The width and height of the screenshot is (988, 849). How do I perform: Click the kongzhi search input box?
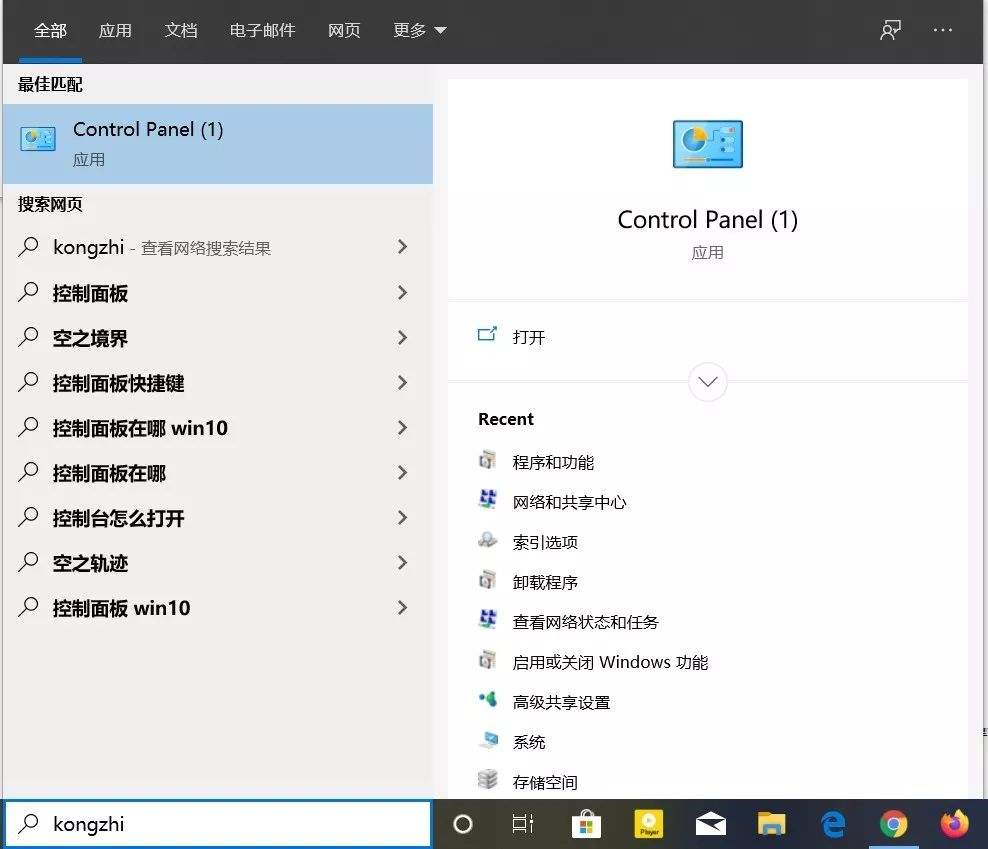pos(218,824)
